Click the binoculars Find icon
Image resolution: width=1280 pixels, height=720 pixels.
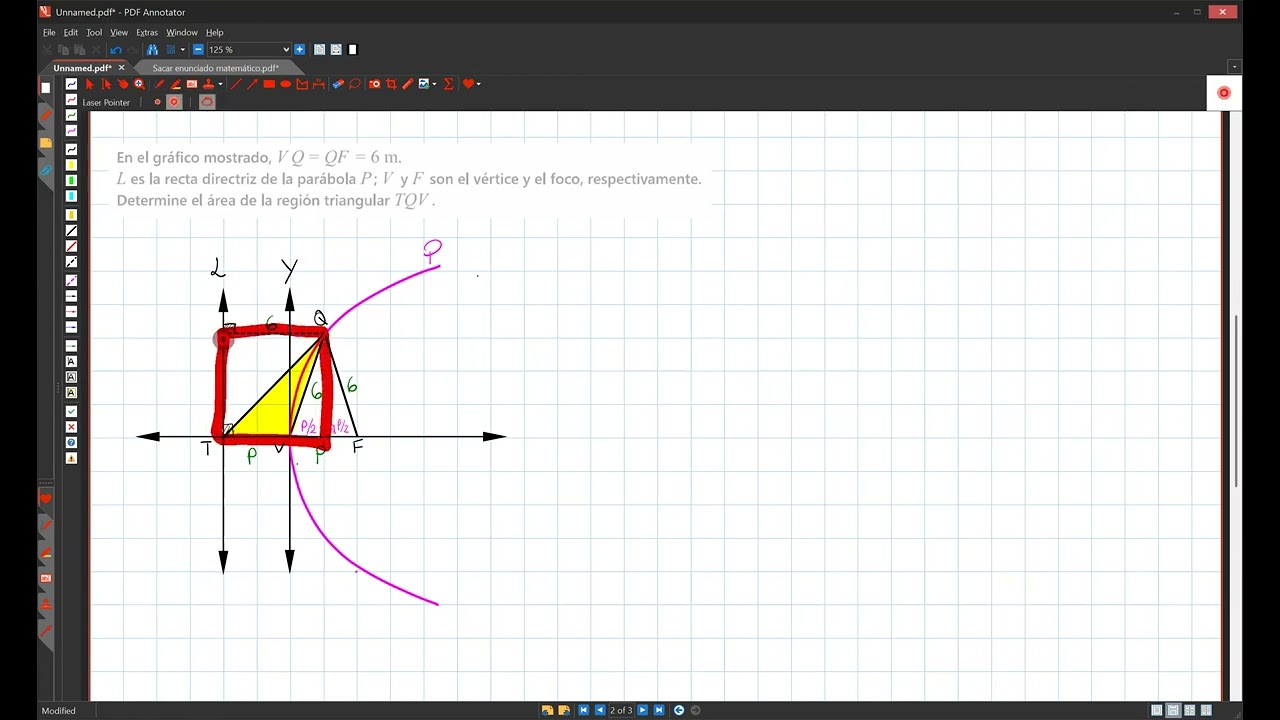(152, 49)
